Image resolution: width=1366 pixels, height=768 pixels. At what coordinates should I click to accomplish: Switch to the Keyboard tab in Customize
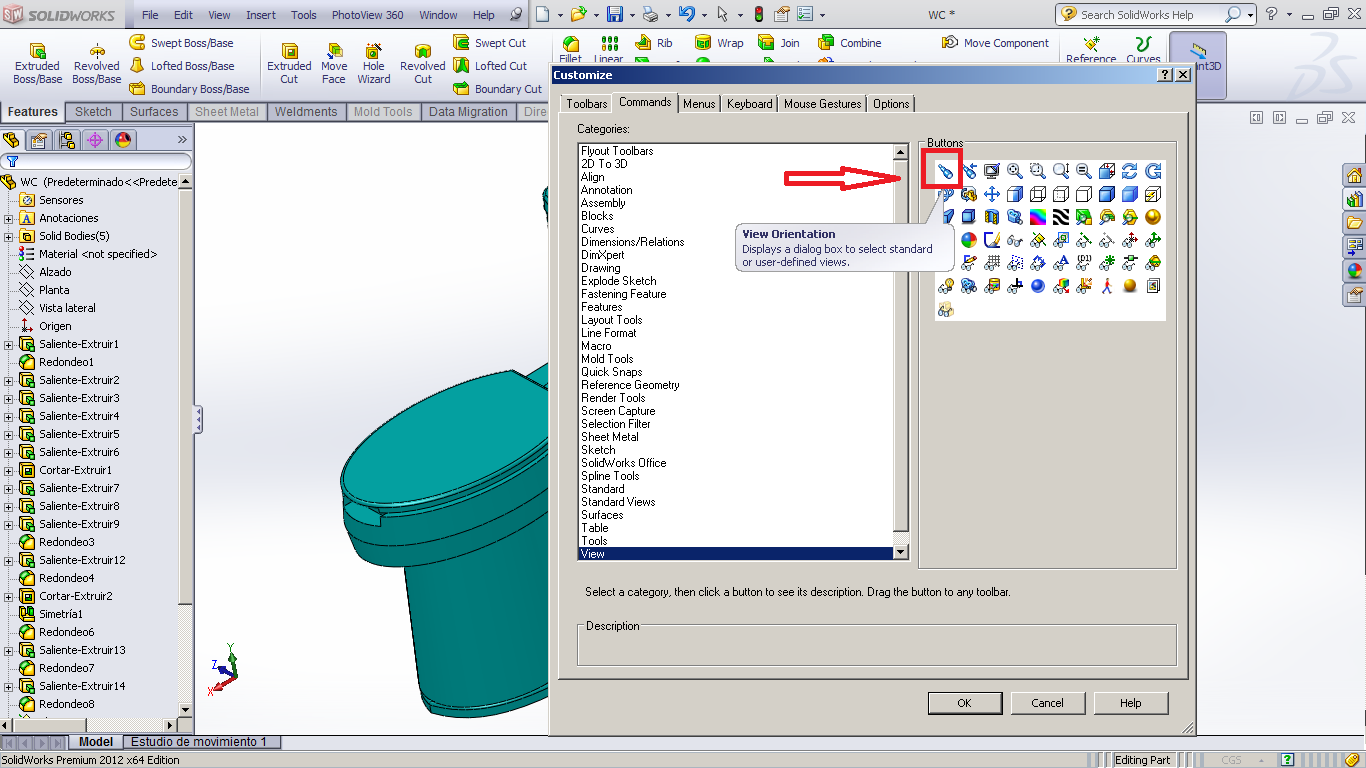pyautogui.click(x=749, y=103)
